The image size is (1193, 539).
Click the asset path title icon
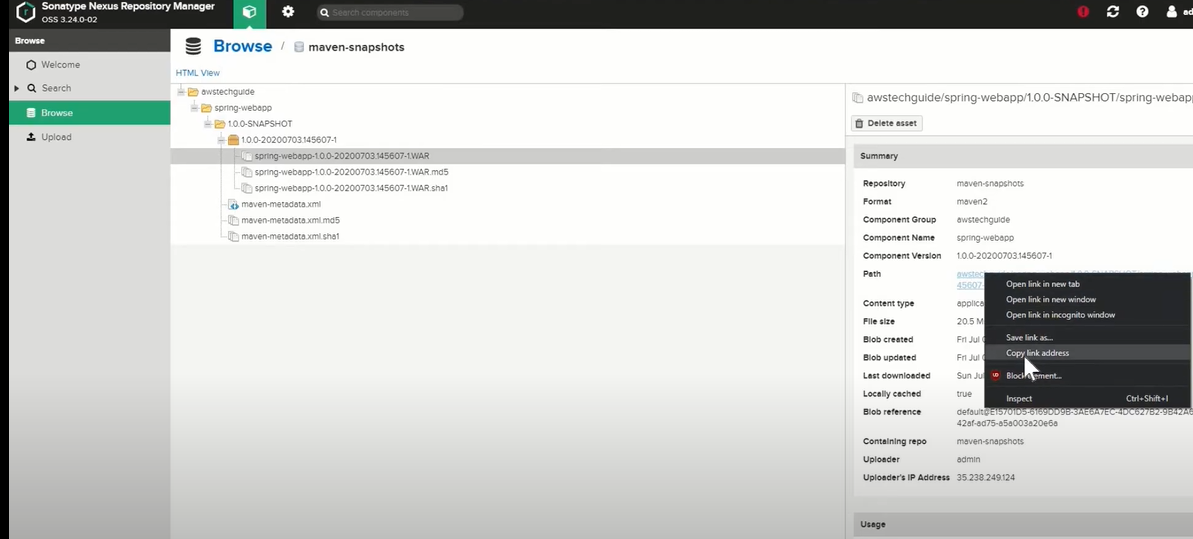(x=857, y=98)
